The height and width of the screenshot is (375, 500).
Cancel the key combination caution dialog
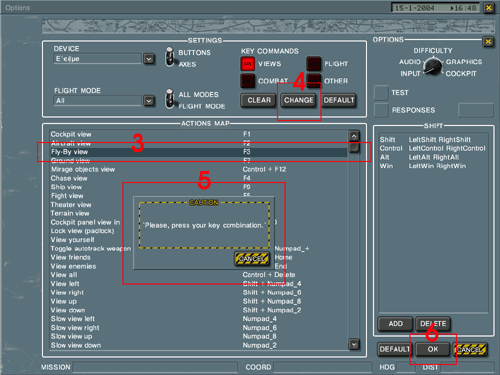tap(252, 259)
